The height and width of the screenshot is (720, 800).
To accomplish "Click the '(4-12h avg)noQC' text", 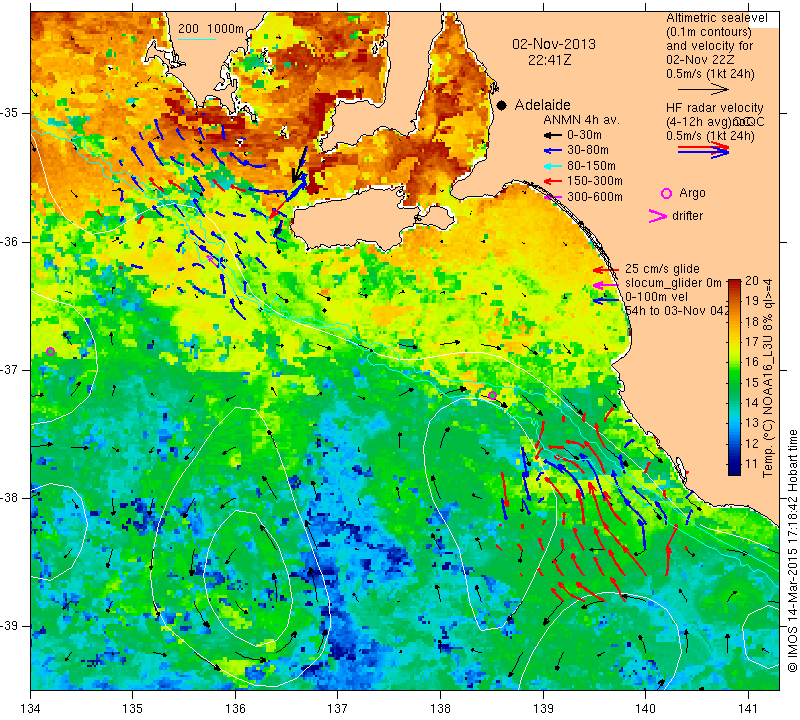I will pos(715,122).
